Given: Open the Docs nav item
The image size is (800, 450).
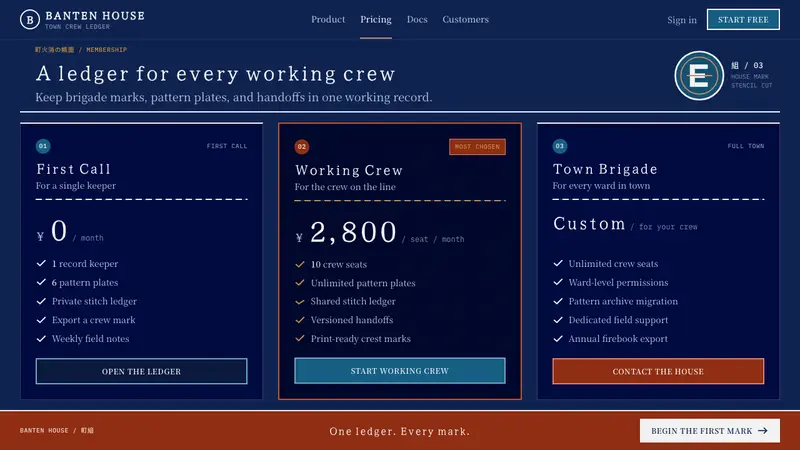Looking at the screenshot, I should click(417, 19).
